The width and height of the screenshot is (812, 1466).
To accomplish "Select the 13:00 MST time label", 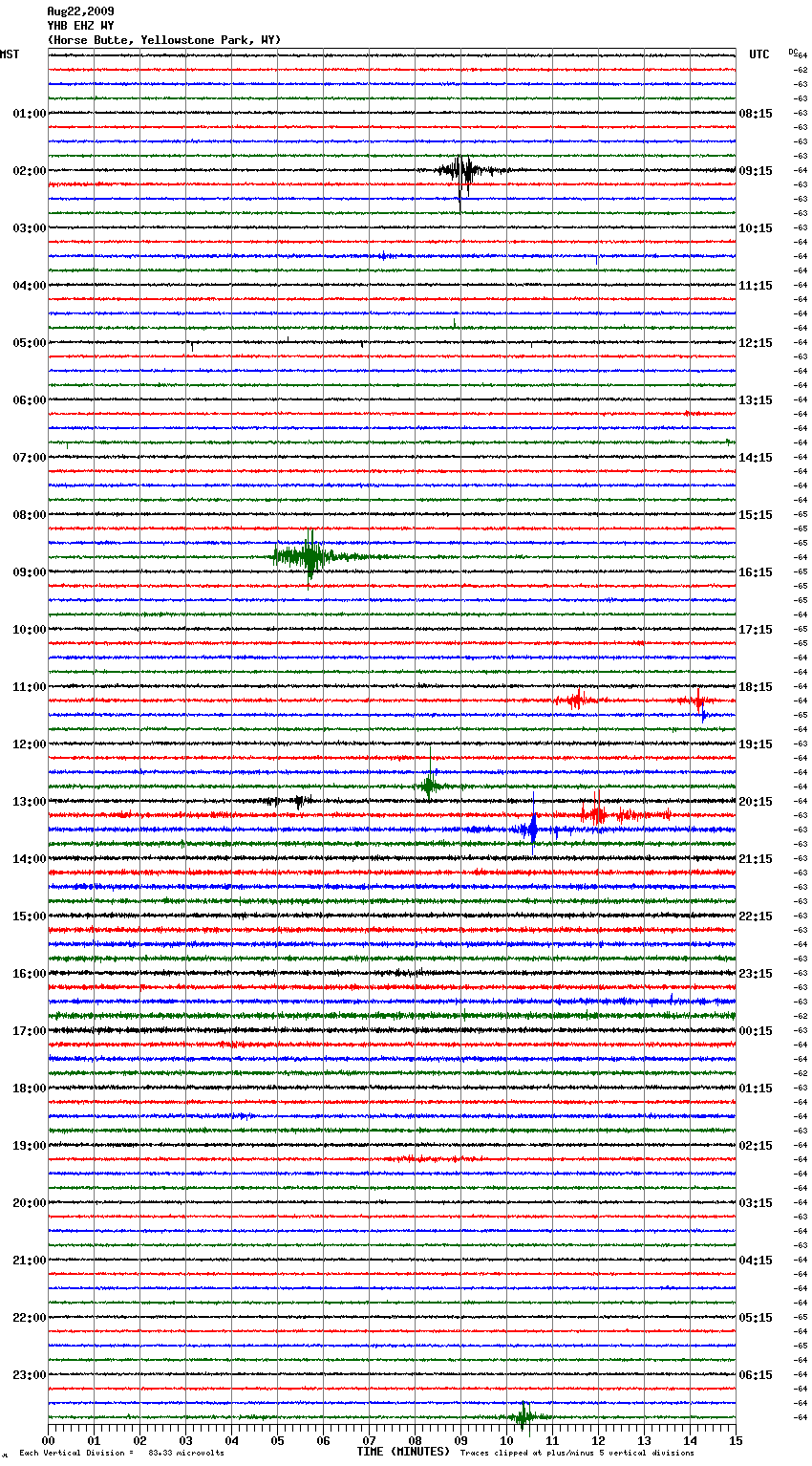I will pos(29,802).
